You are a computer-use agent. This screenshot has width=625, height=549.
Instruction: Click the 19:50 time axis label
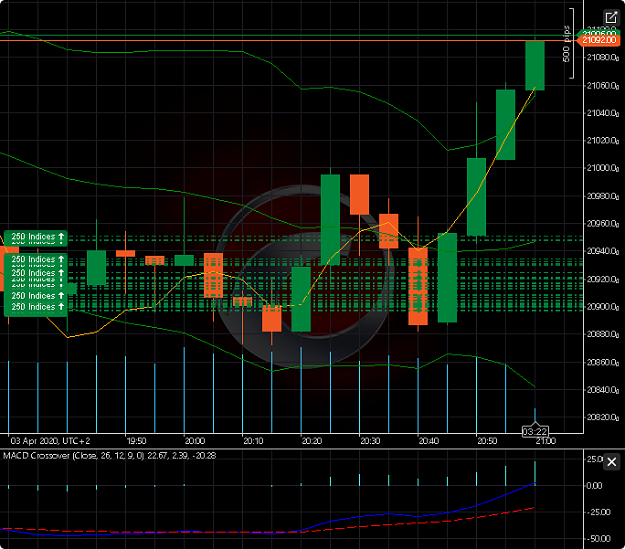click(136, 441)
